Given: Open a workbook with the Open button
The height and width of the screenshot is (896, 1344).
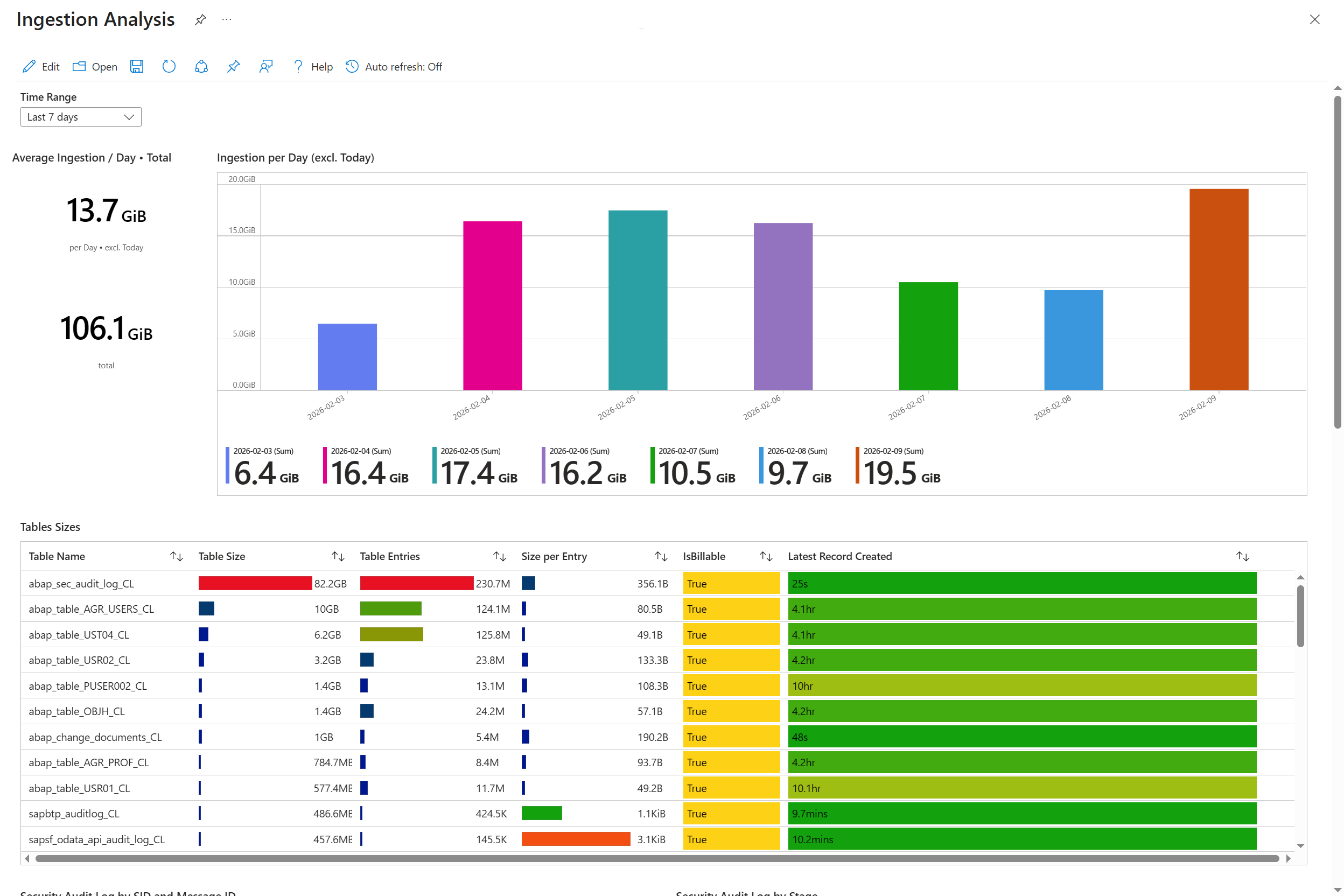Looking at the screenshot, I should pyautogui.click(x=95, y=66).
